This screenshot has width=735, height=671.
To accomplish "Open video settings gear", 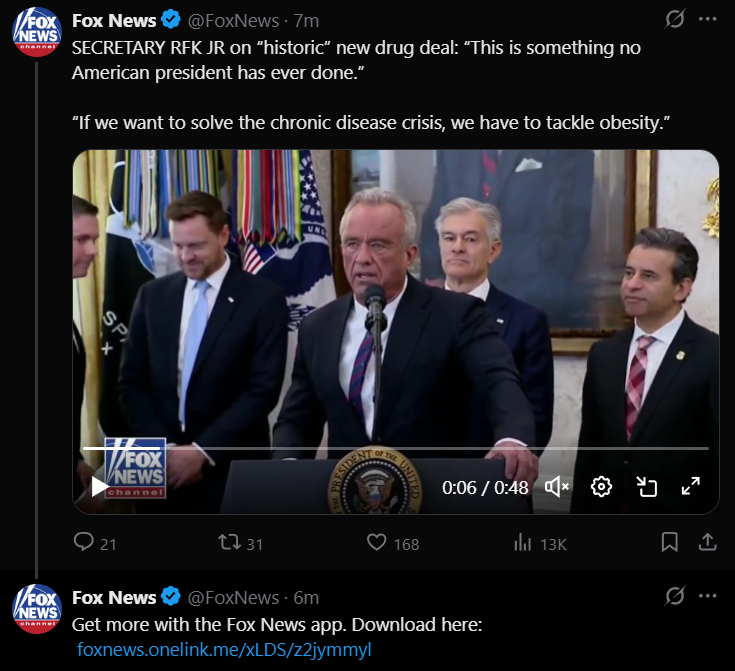I will 601,487.
